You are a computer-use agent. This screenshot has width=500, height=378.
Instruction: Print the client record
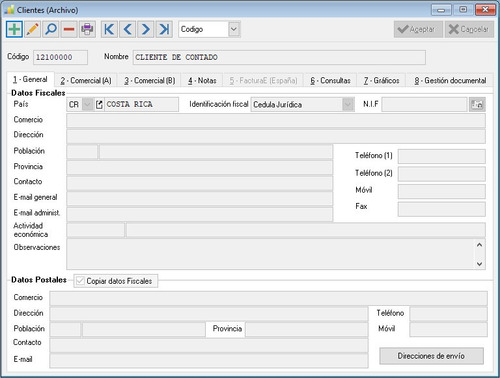[87, 29]
